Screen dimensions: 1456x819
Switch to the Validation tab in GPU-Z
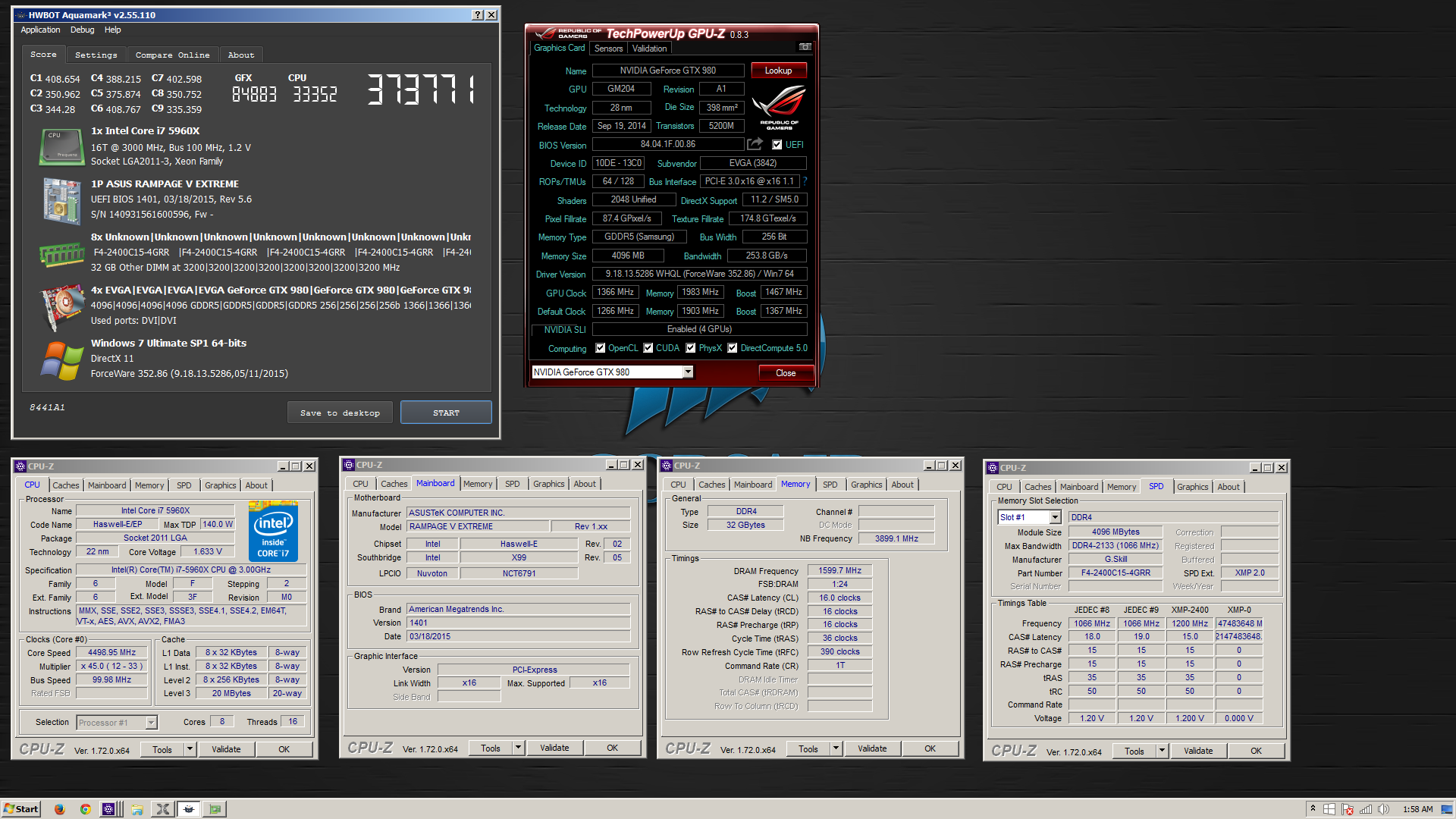[x=649, y=48]
